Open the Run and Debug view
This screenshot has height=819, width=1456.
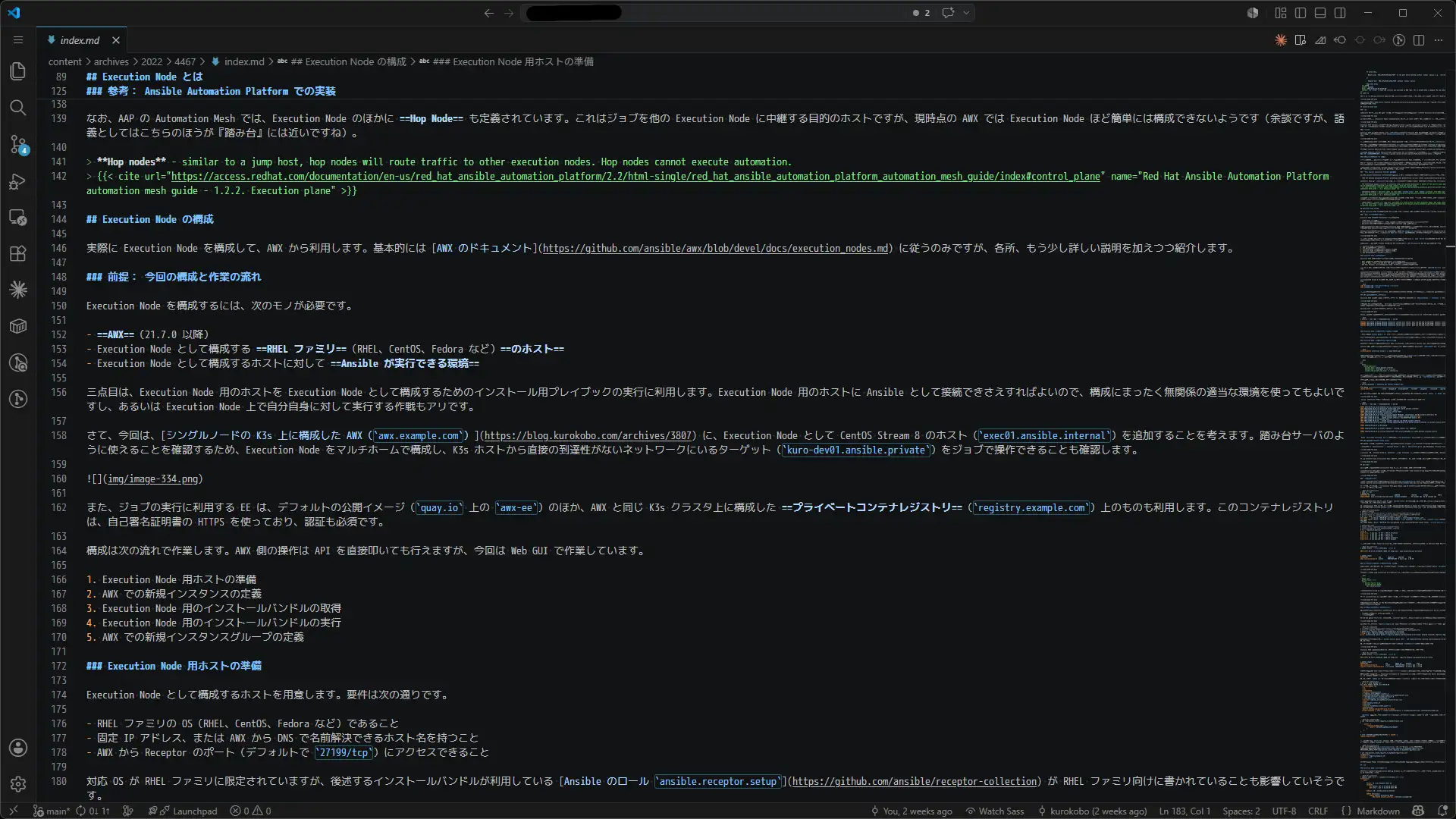pos(18,181)
